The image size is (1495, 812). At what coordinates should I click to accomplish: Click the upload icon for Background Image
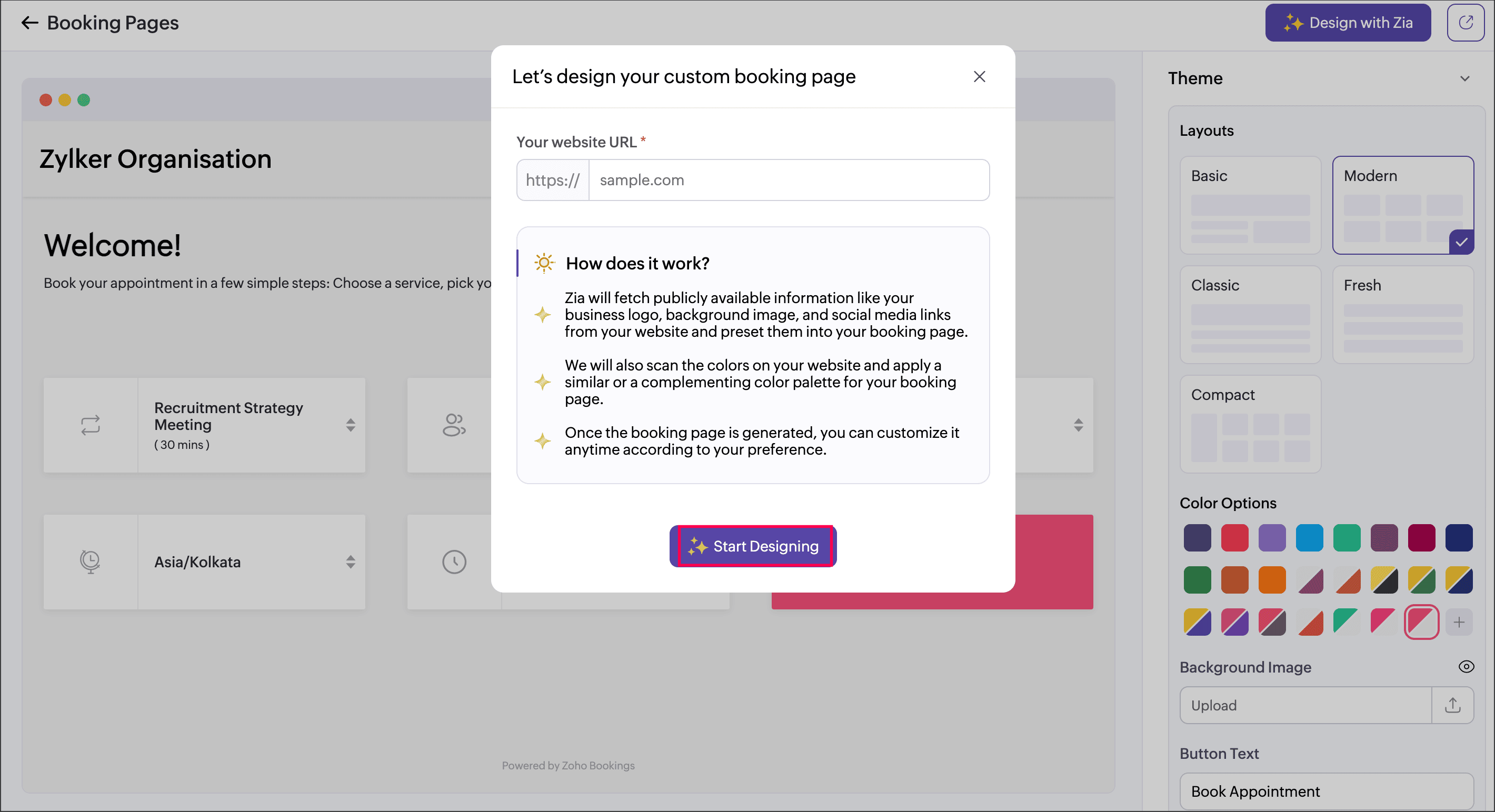[x=1452, y=705]
